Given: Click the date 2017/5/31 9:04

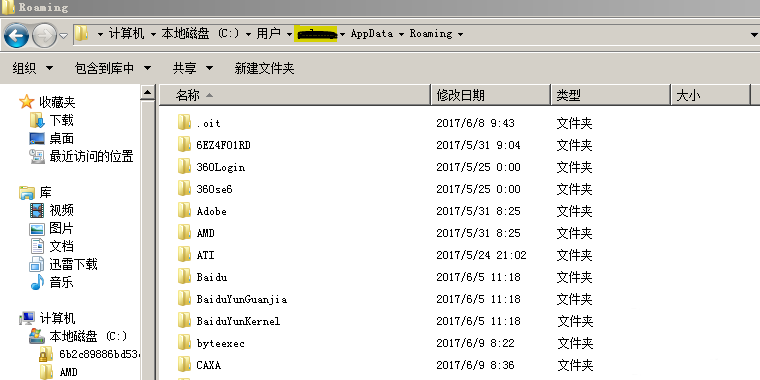Looking at the screenshot, I should coord(478,145).
